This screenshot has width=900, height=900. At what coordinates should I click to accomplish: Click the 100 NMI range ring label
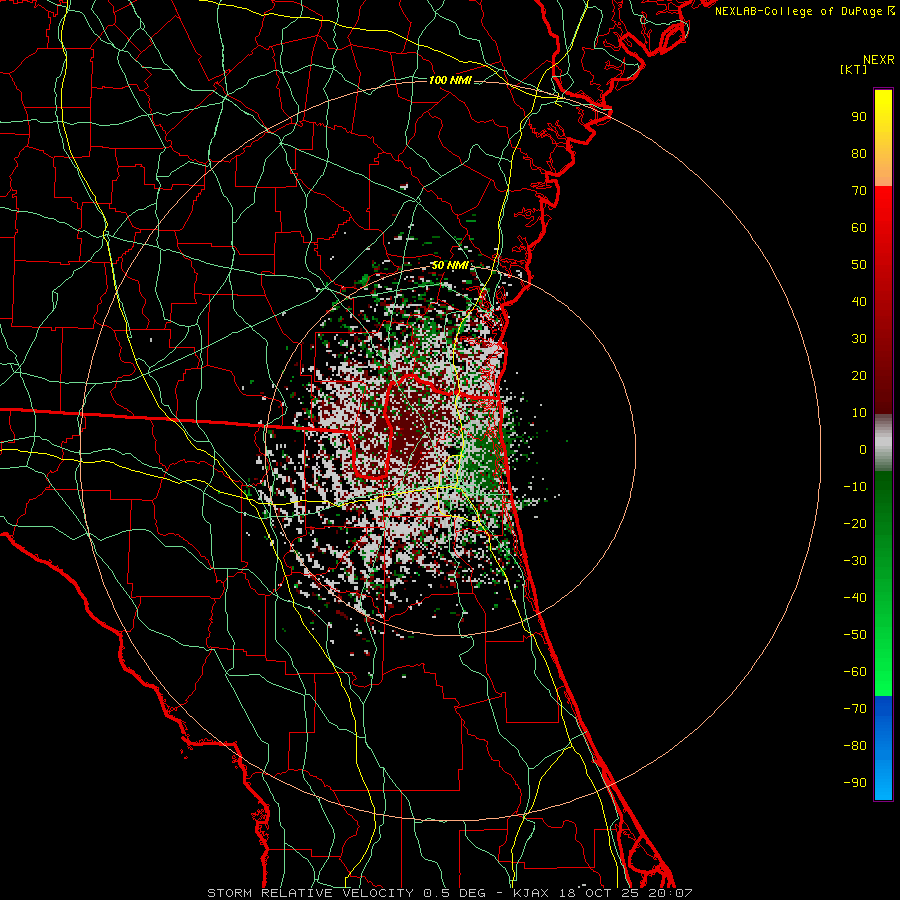(x=450, y=80)
